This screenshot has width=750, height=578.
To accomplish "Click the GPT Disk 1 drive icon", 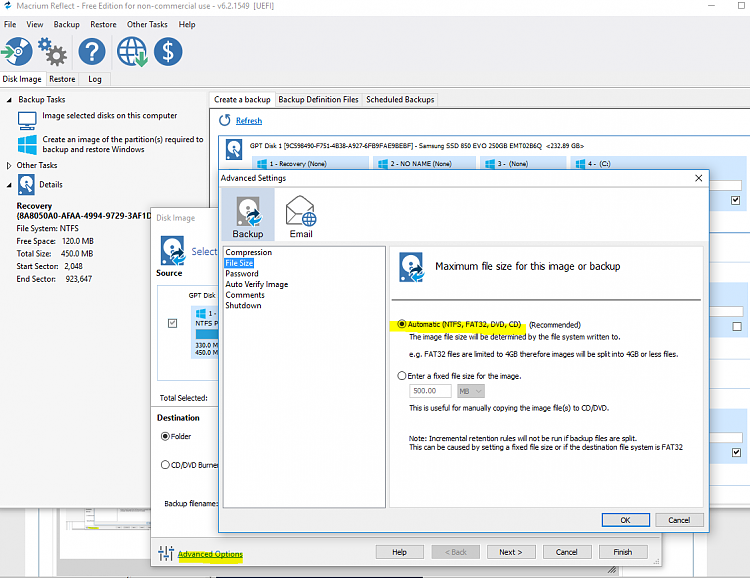I will click(x=234, y=149).
